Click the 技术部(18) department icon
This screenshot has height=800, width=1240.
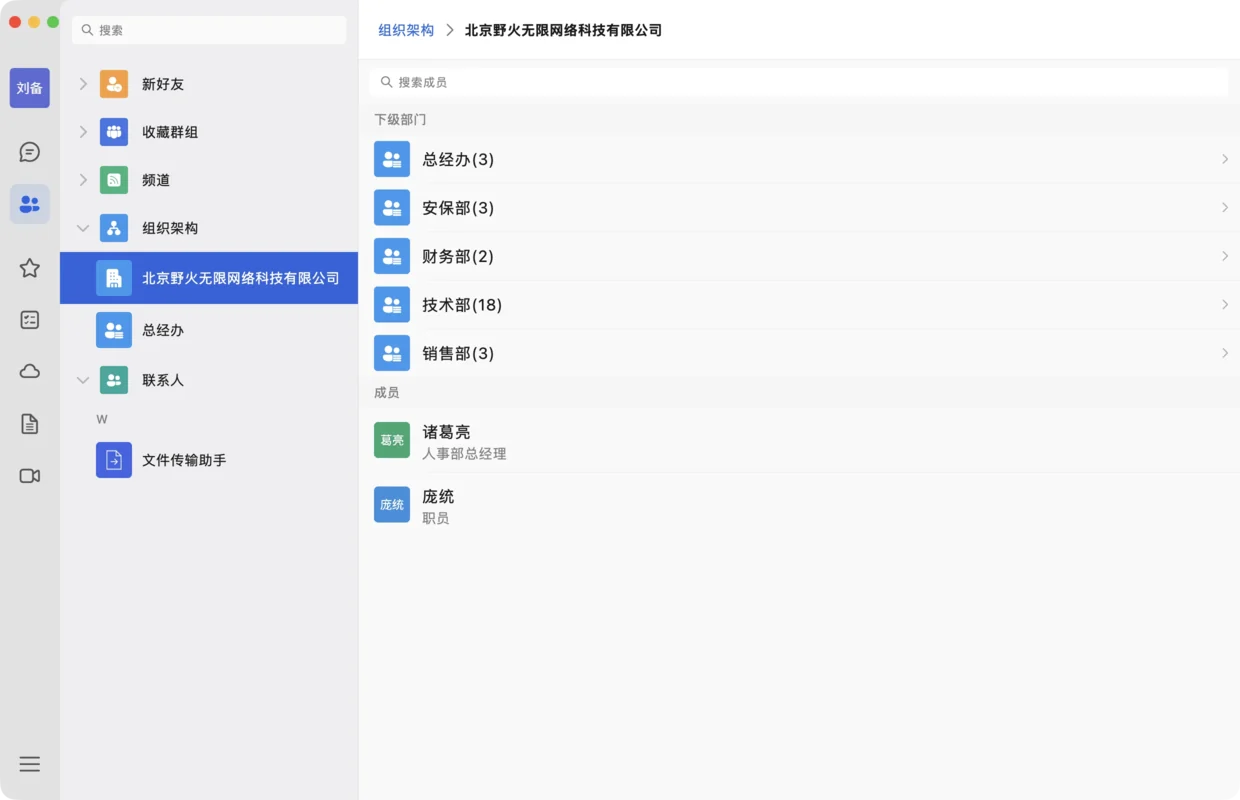click(392, 305)
